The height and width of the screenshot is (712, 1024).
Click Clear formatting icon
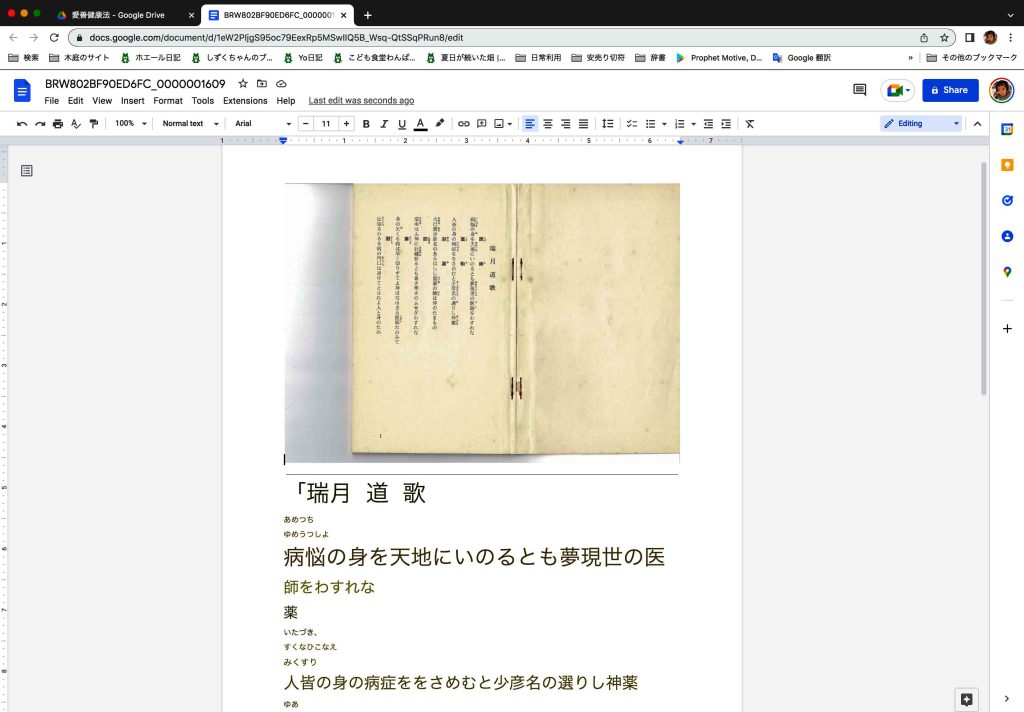click(750, 123)
